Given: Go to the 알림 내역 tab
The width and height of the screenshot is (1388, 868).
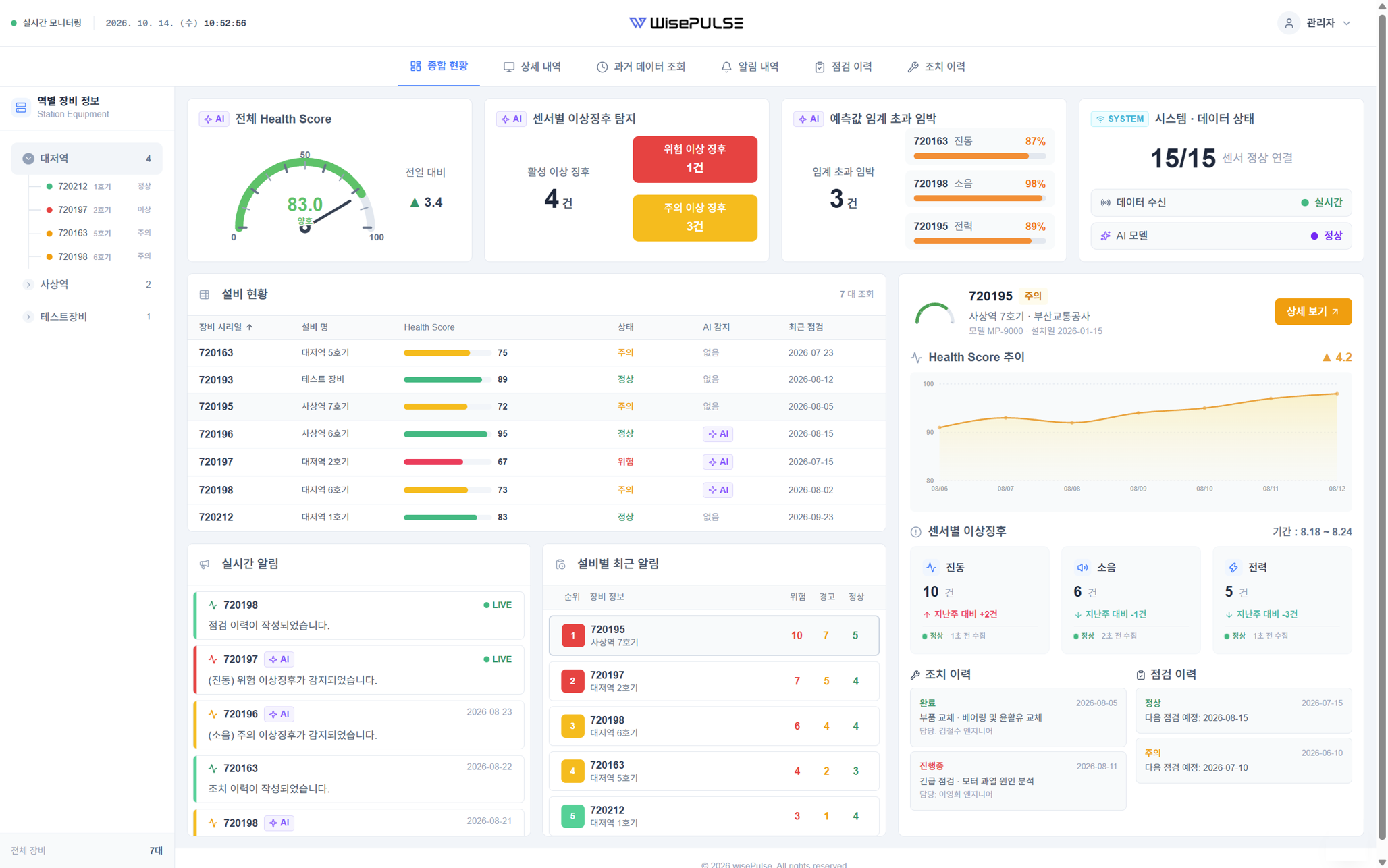Looking at the screenshot, I should coord(749,67).
